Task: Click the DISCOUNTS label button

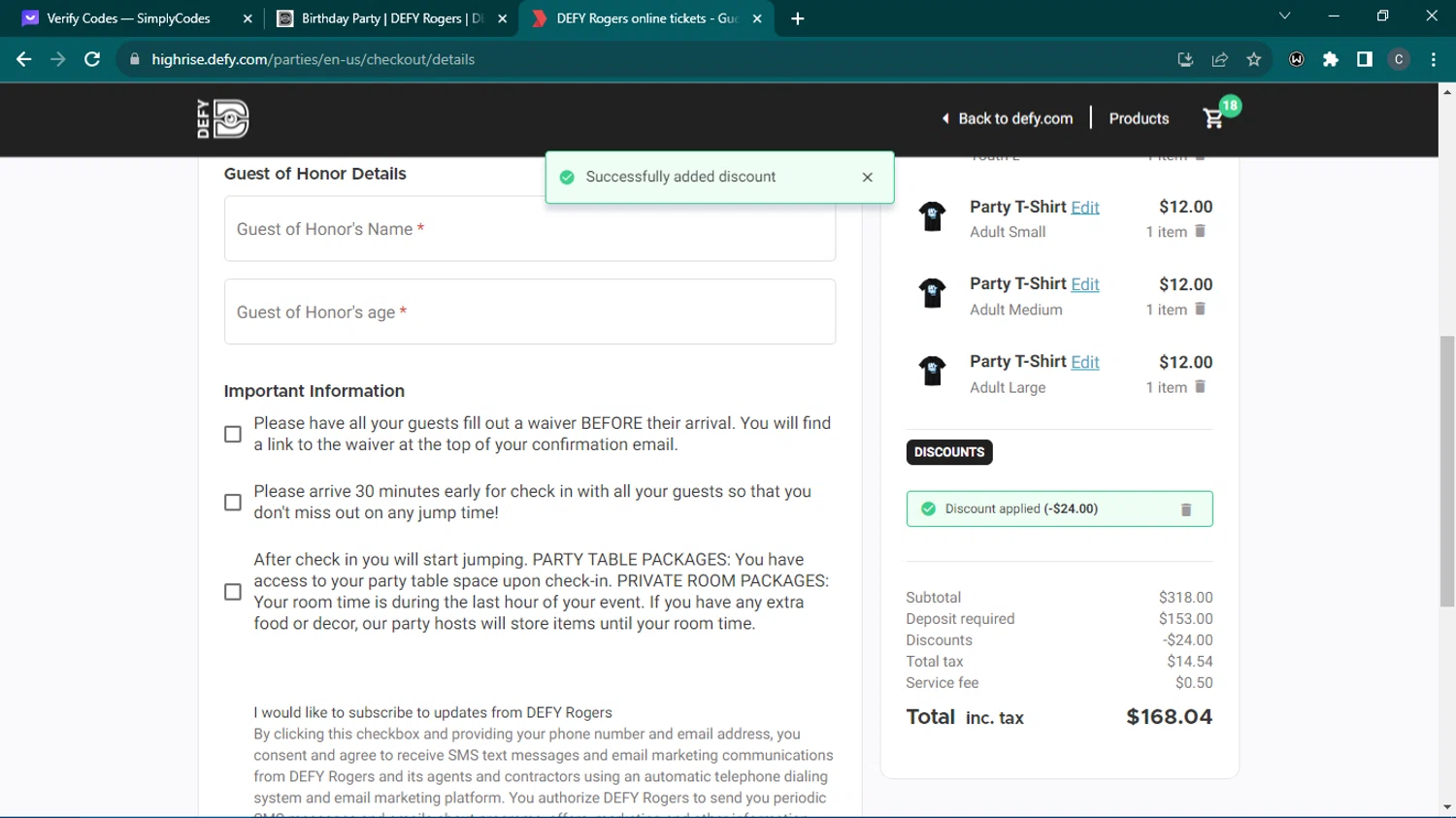Action: (x=949, y=452)
